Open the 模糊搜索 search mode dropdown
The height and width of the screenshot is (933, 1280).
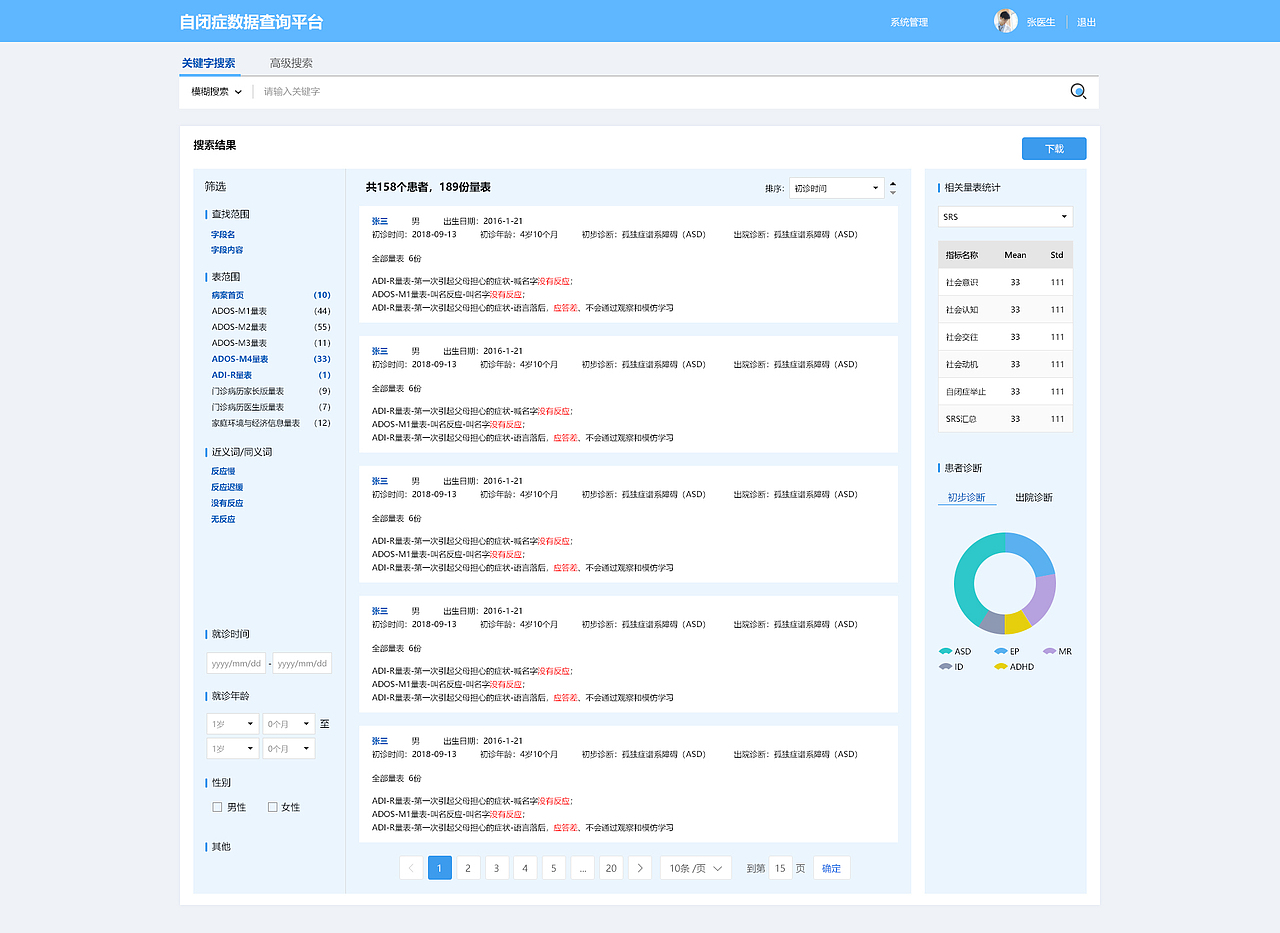click(x=217, y=91)
